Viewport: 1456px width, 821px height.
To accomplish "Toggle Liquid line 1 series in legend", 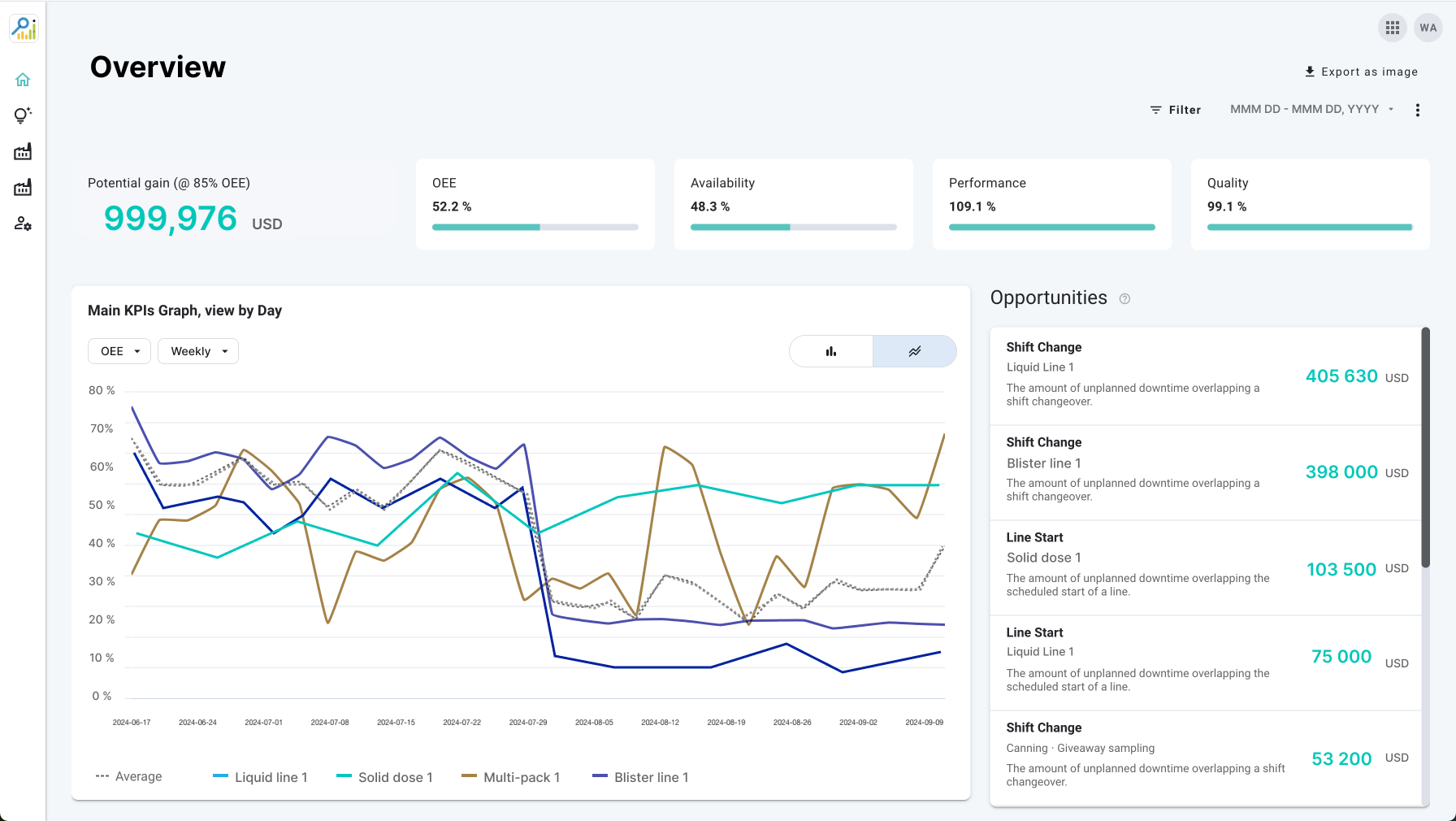I will (x=260, y=777).
